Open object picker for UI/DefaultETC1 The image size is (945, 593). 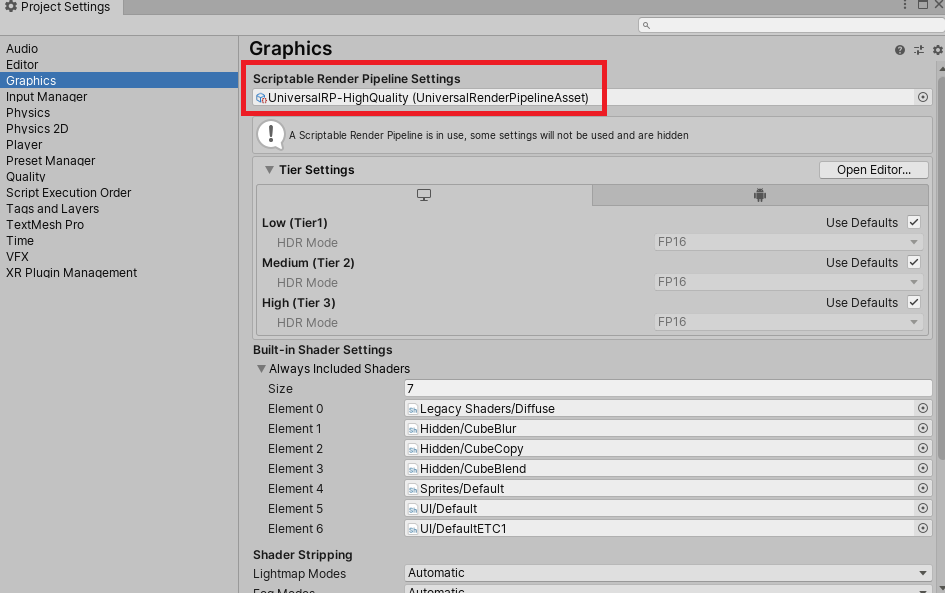tap(923, 528)
